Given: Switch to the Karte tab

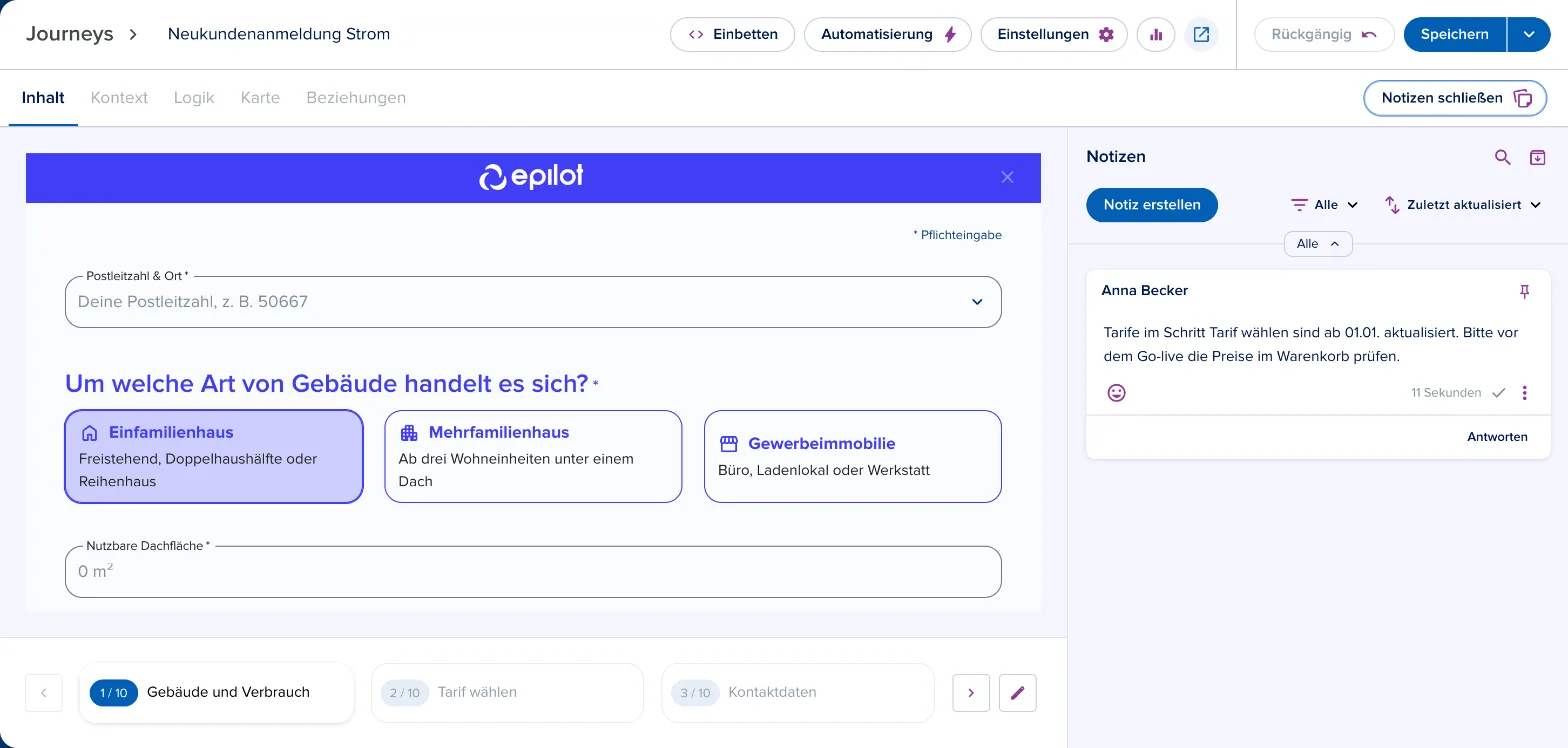Looking at the screenshot, I should [260, 98].
